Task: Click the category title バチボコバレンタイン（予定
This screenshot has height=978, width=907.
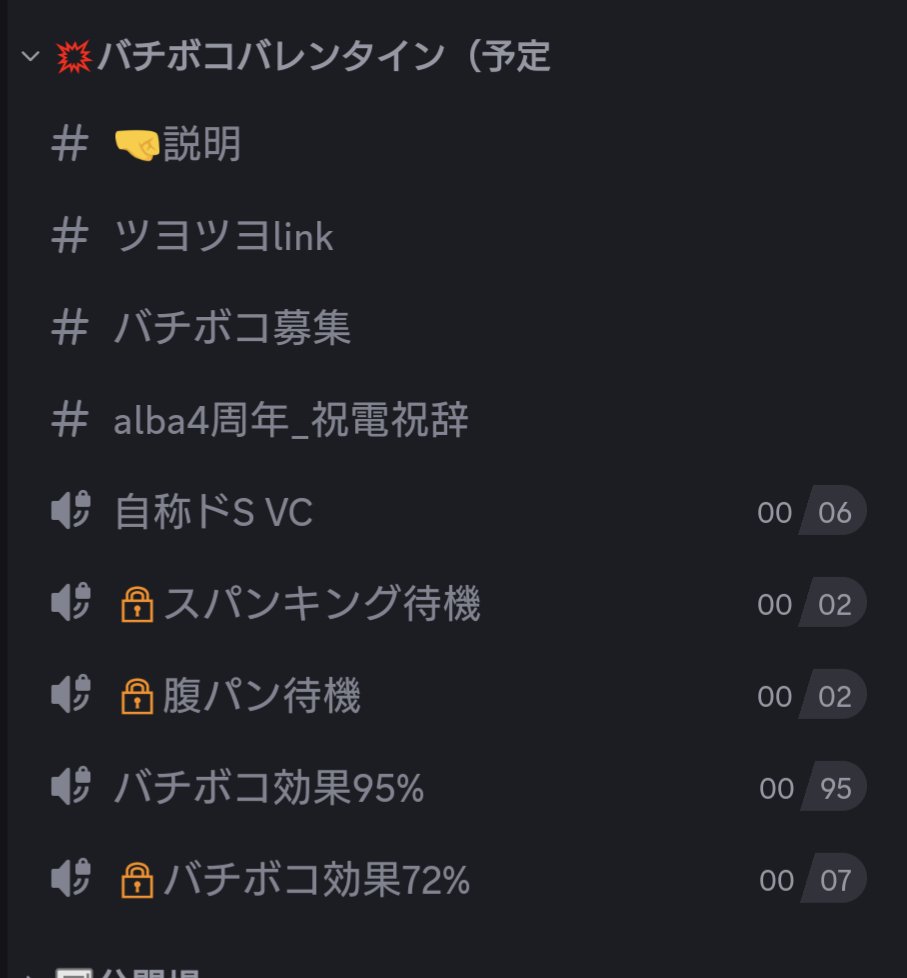Action: coord(324,56)
